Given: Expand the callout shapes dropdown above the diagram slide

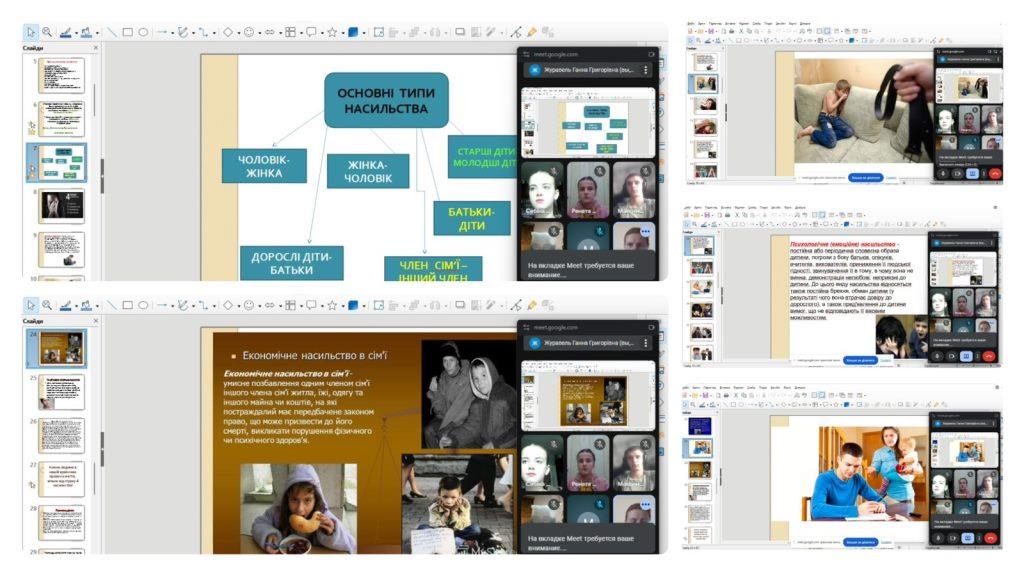Looking at the screenshot, I should pos(322,32).
